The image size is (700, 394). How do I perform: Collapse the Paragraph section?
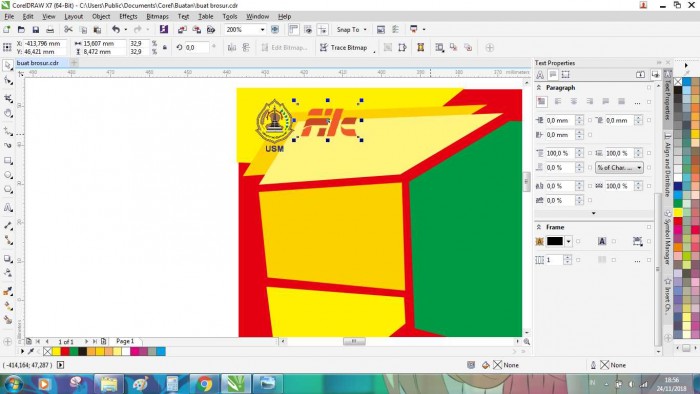539,87
